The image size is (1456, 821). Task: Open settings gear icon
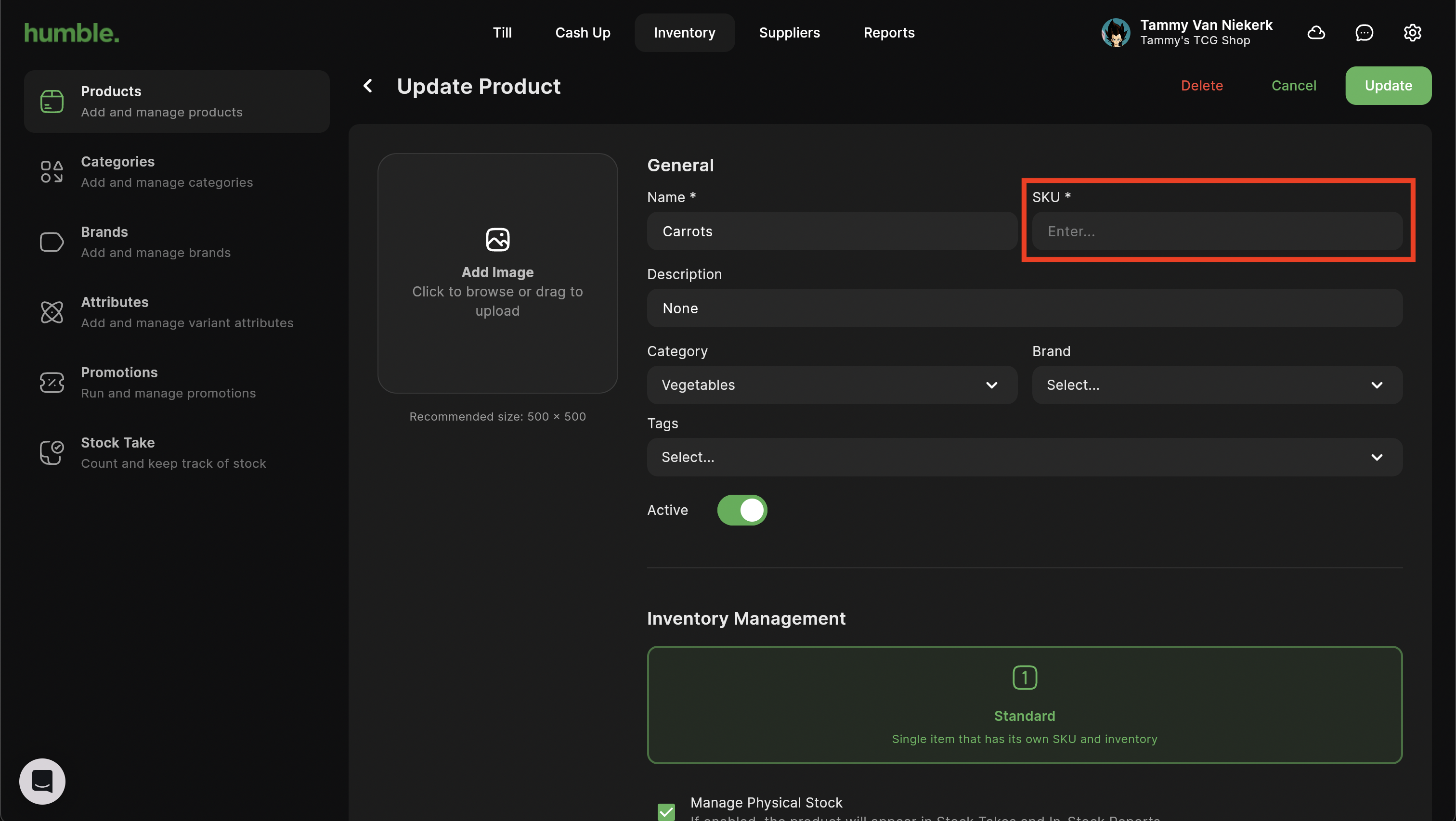(1412, 33)
